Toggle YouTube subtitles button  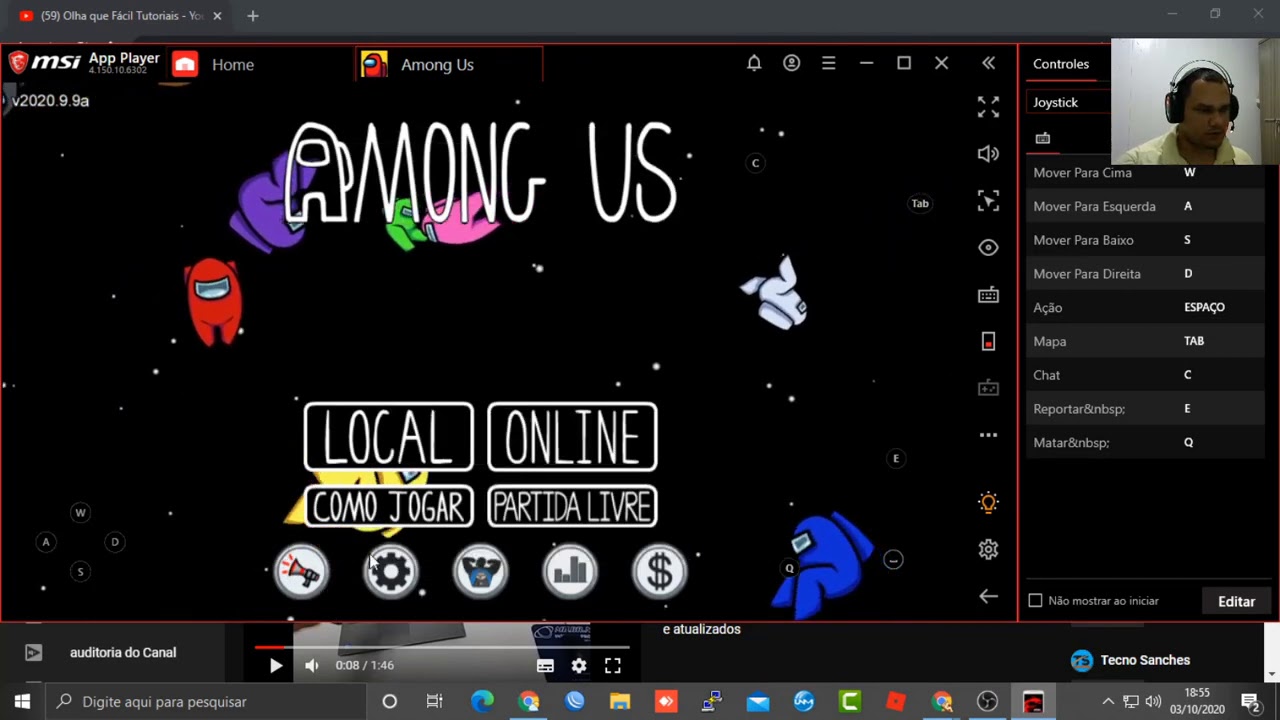(545, 665)
